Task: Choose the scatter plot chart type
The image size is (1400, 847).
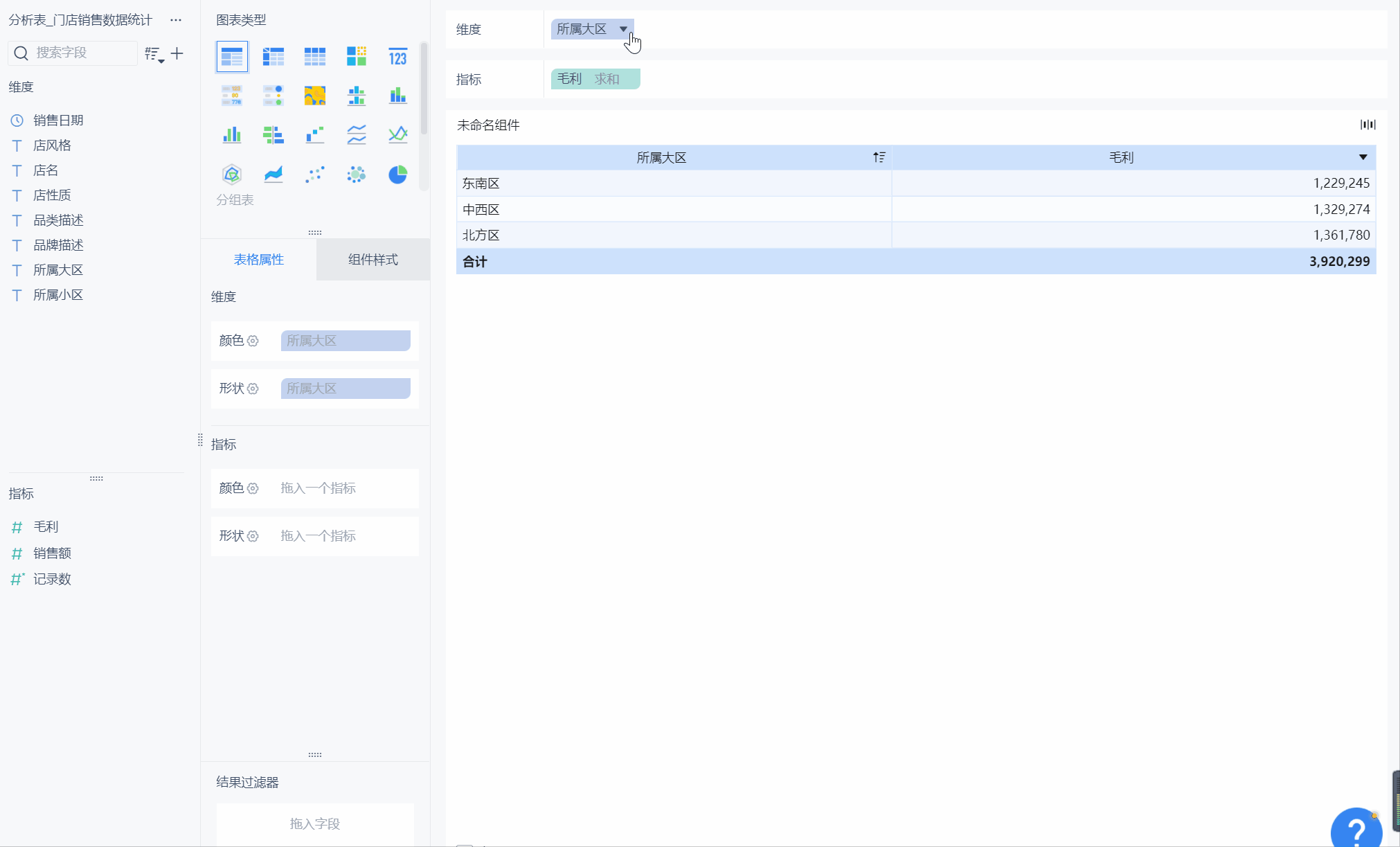Action: 315,174
